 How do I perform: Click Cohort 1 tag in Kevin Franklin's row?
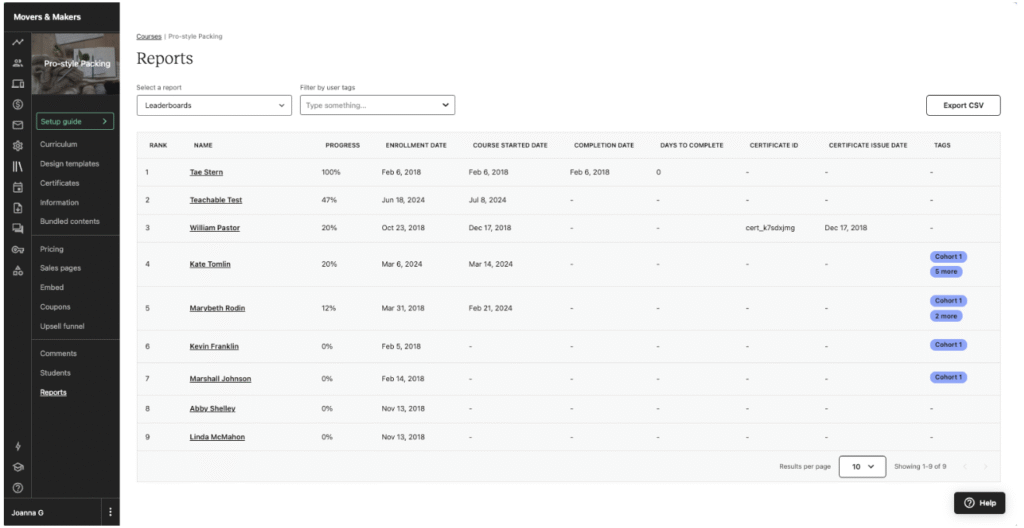click(x=948, y=345)
